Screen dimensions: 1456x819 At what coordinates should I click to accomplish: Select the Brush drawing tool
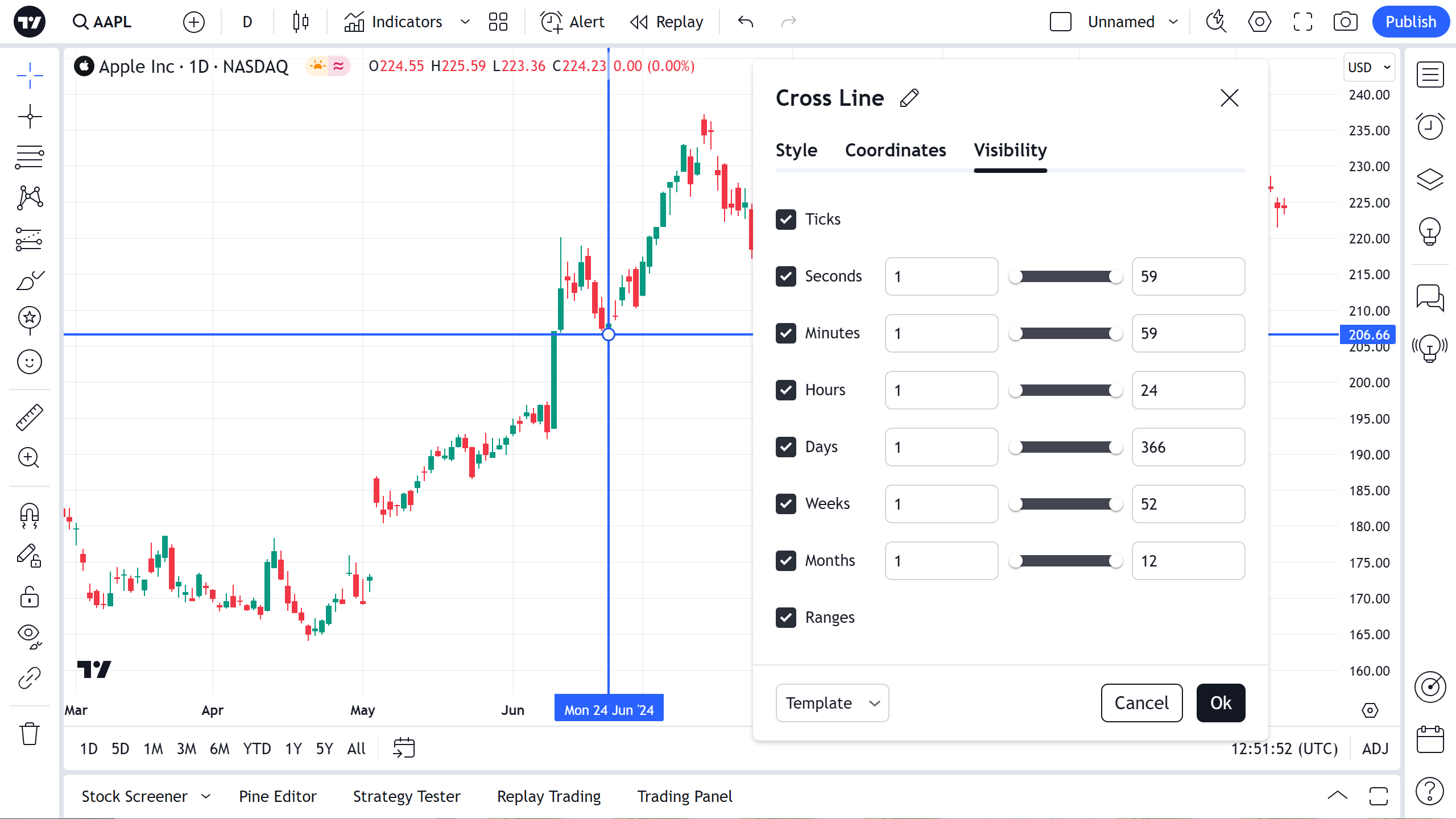(30, 280)
